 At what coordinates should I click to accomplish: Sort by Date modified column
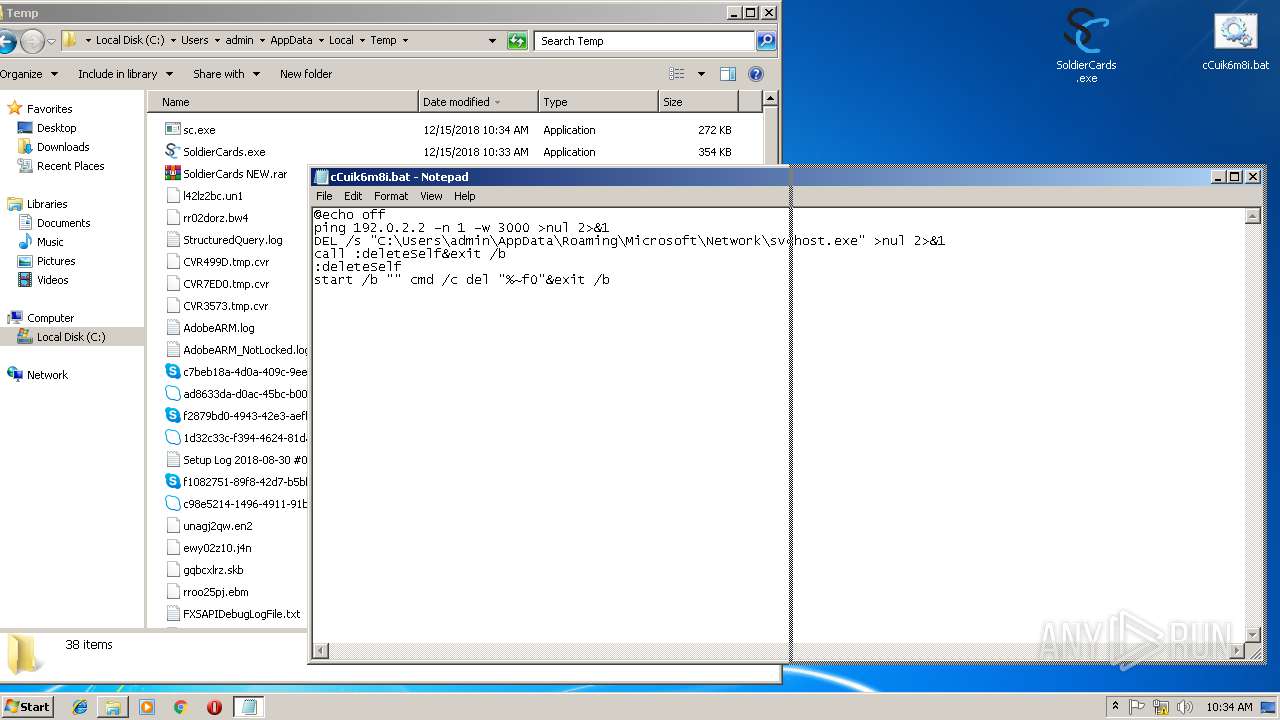coord(478,102)
